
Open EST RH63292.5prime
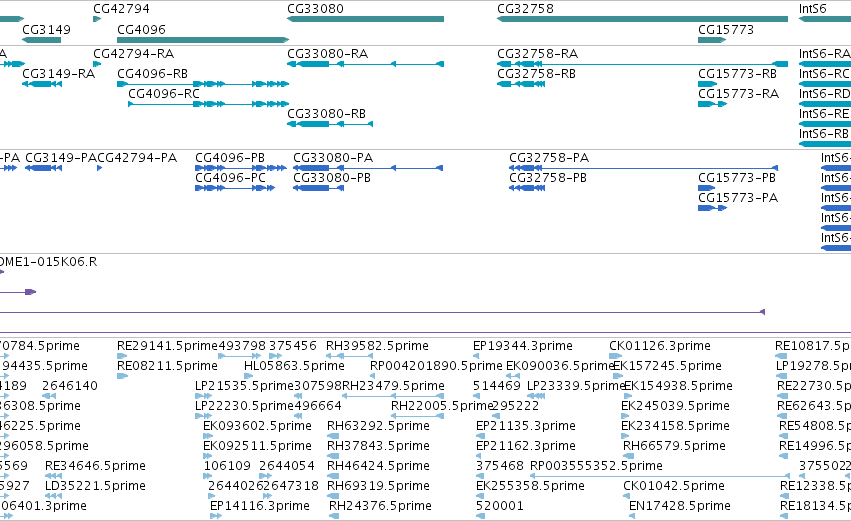pyautogui.click(x=378, y=426)
